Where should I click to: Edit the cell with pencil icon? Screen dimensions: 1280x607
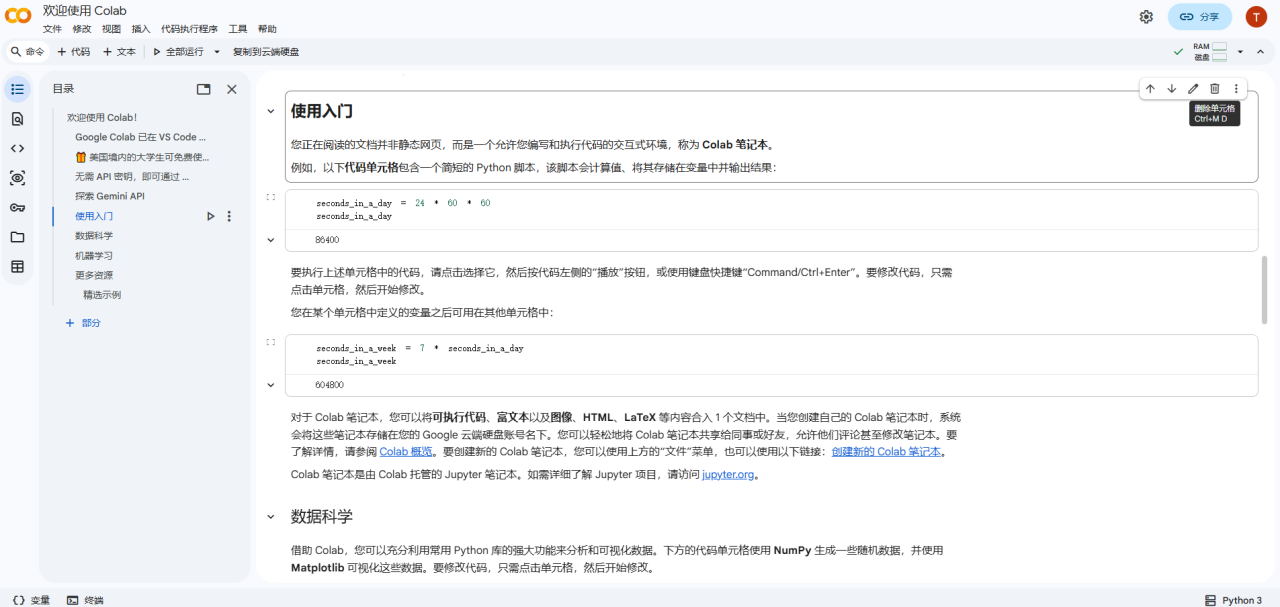[x=1193, y=88]
